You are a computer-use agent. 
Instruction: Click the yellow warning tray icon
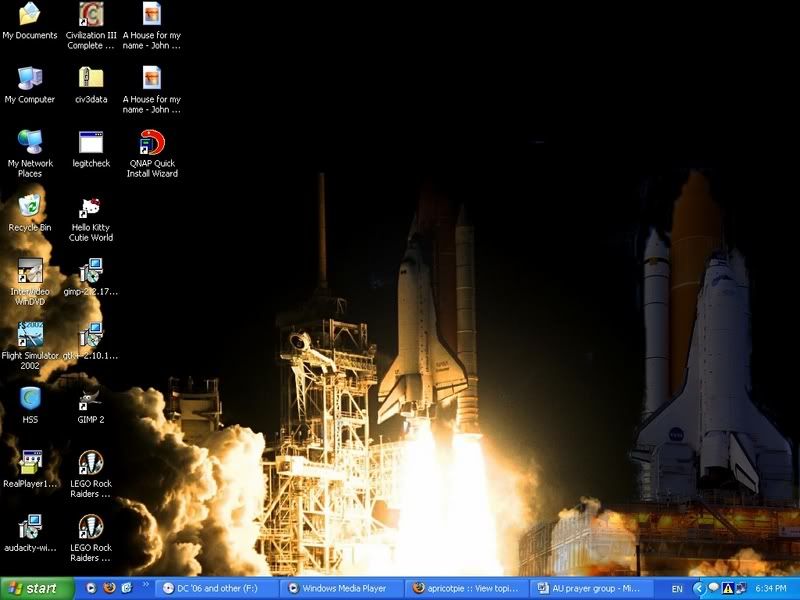pos(728,588)
